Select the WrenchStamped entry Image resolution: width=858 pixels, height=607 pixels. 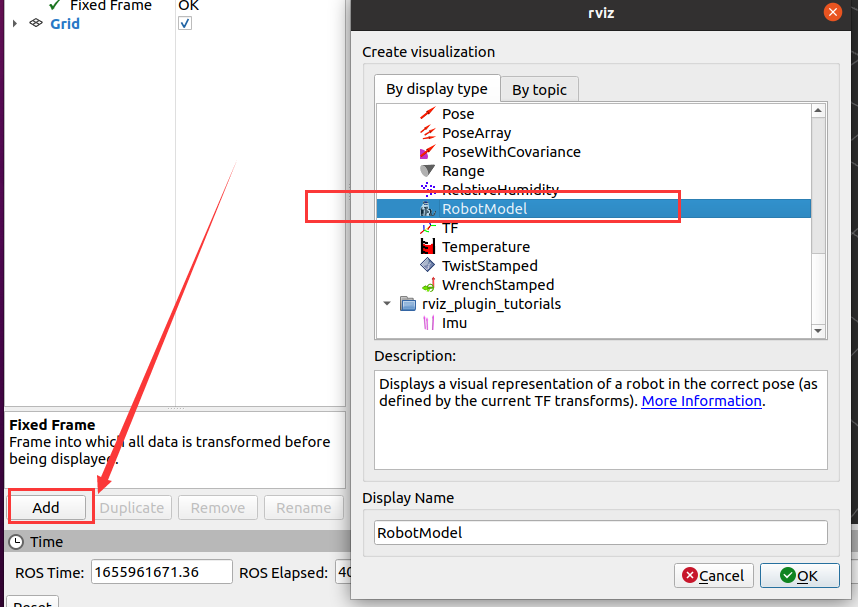coord(498,285)
